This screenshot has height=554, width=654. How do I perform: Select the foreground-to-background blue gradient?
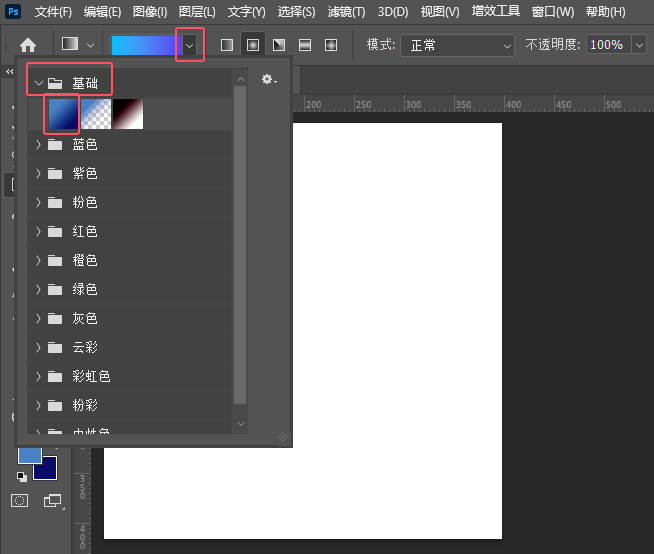tap(63, 114)
